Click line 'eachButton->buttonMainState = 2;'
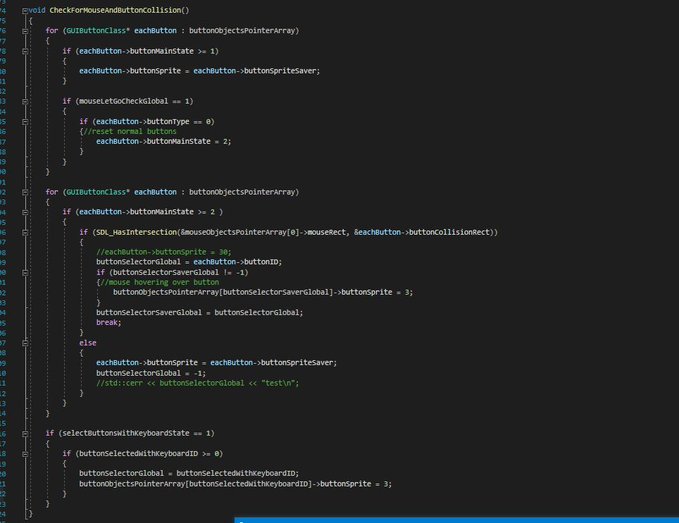The image size is (679, 523). (164, 141)
